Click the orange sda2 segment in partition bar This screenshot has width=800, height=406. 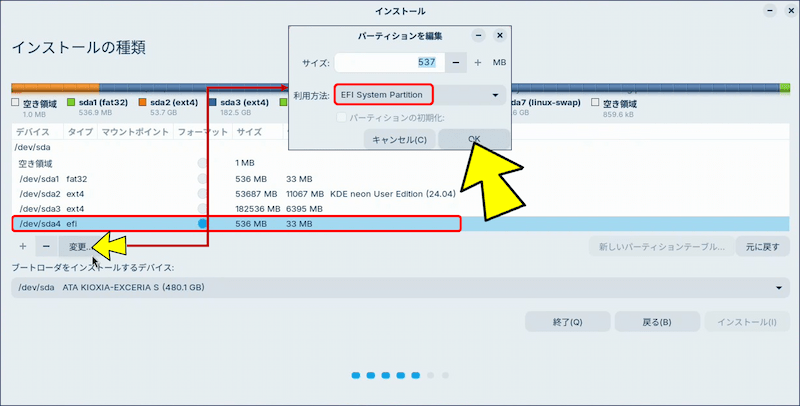(55, 87)
